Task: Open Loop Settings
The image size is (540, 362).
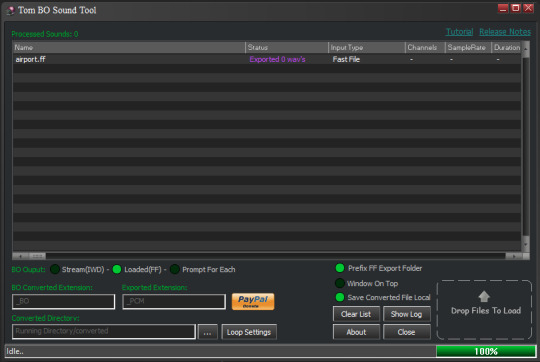Action: click(x=249, y=332)
